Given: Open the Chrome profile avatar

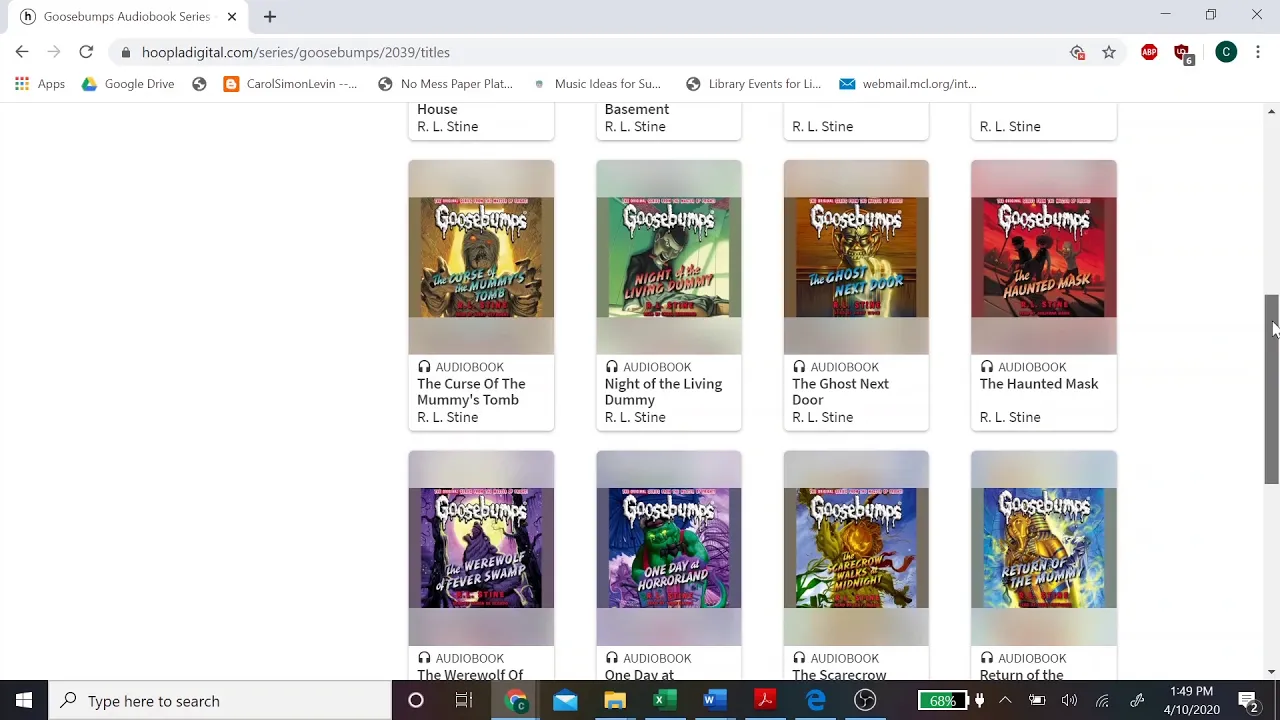Looking at the screenshot, I should coord(1226,52).
